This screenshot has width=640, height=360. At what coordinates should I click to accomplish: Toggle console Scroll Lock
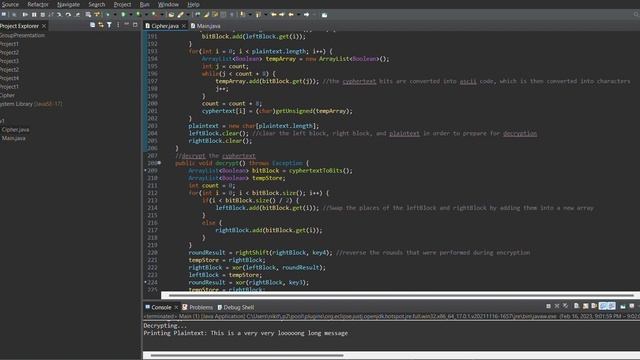[x=586, y=306]
